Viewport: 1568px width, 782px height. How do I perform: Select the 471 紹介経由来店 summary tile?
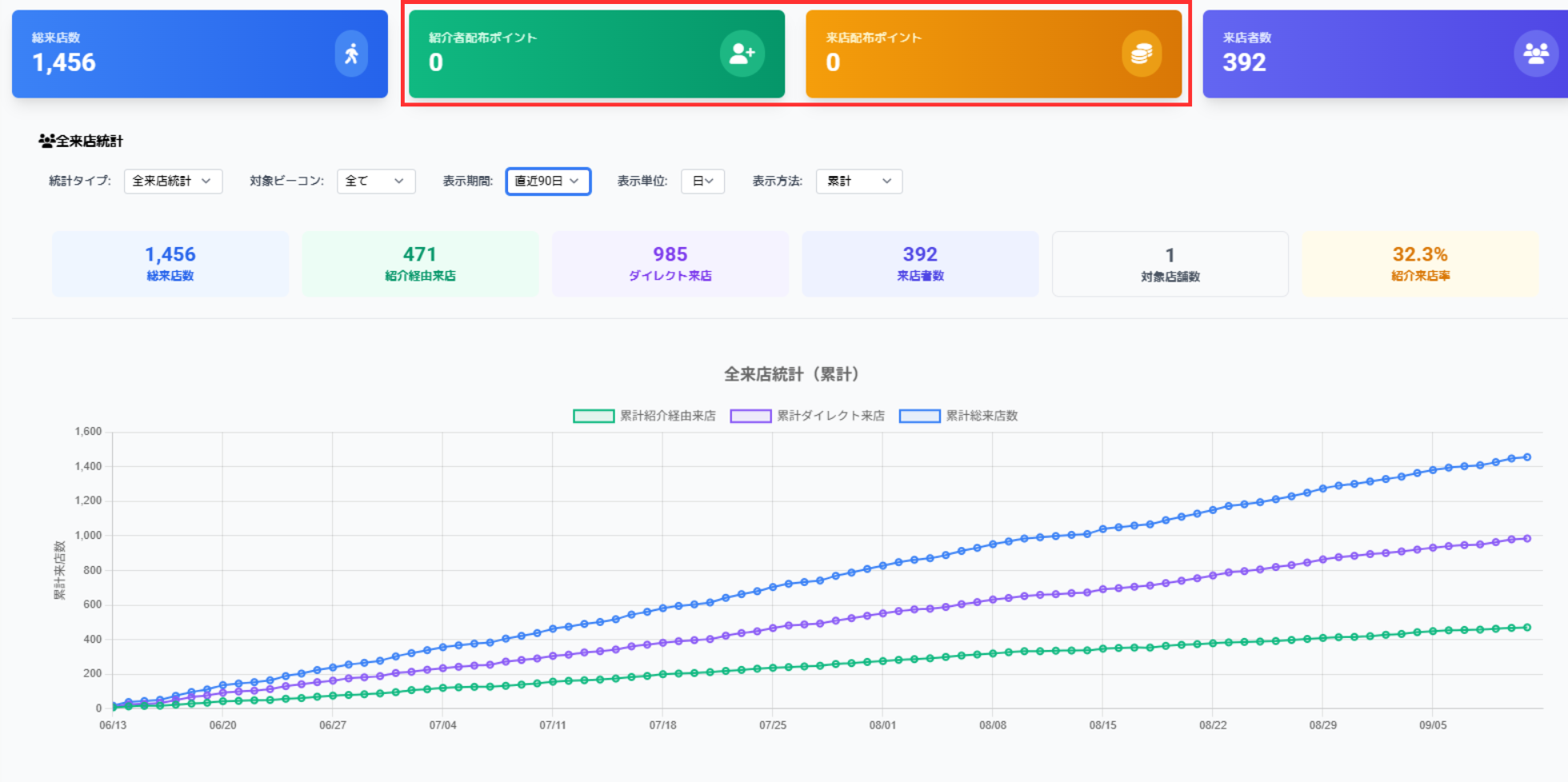[x=420, y=264]
